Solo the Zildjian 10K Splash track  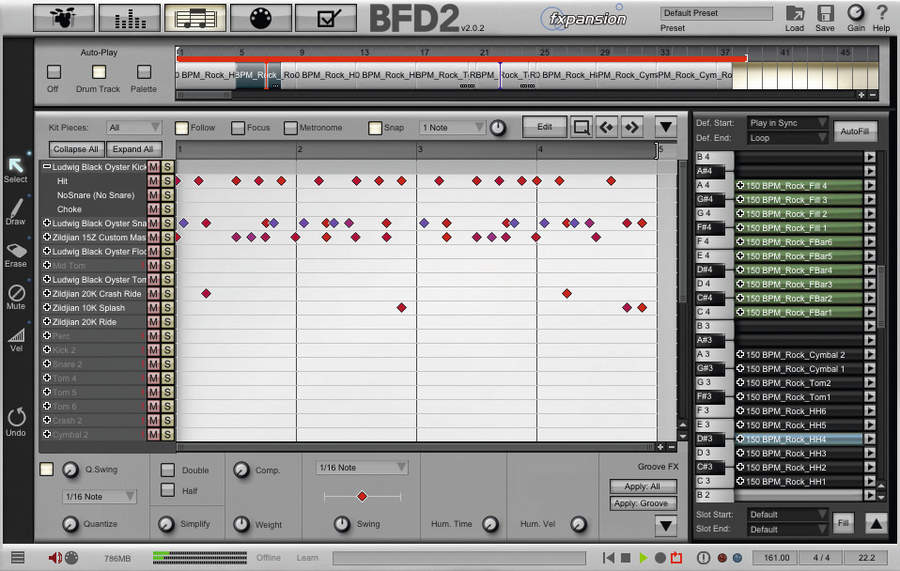pos(167,308)
